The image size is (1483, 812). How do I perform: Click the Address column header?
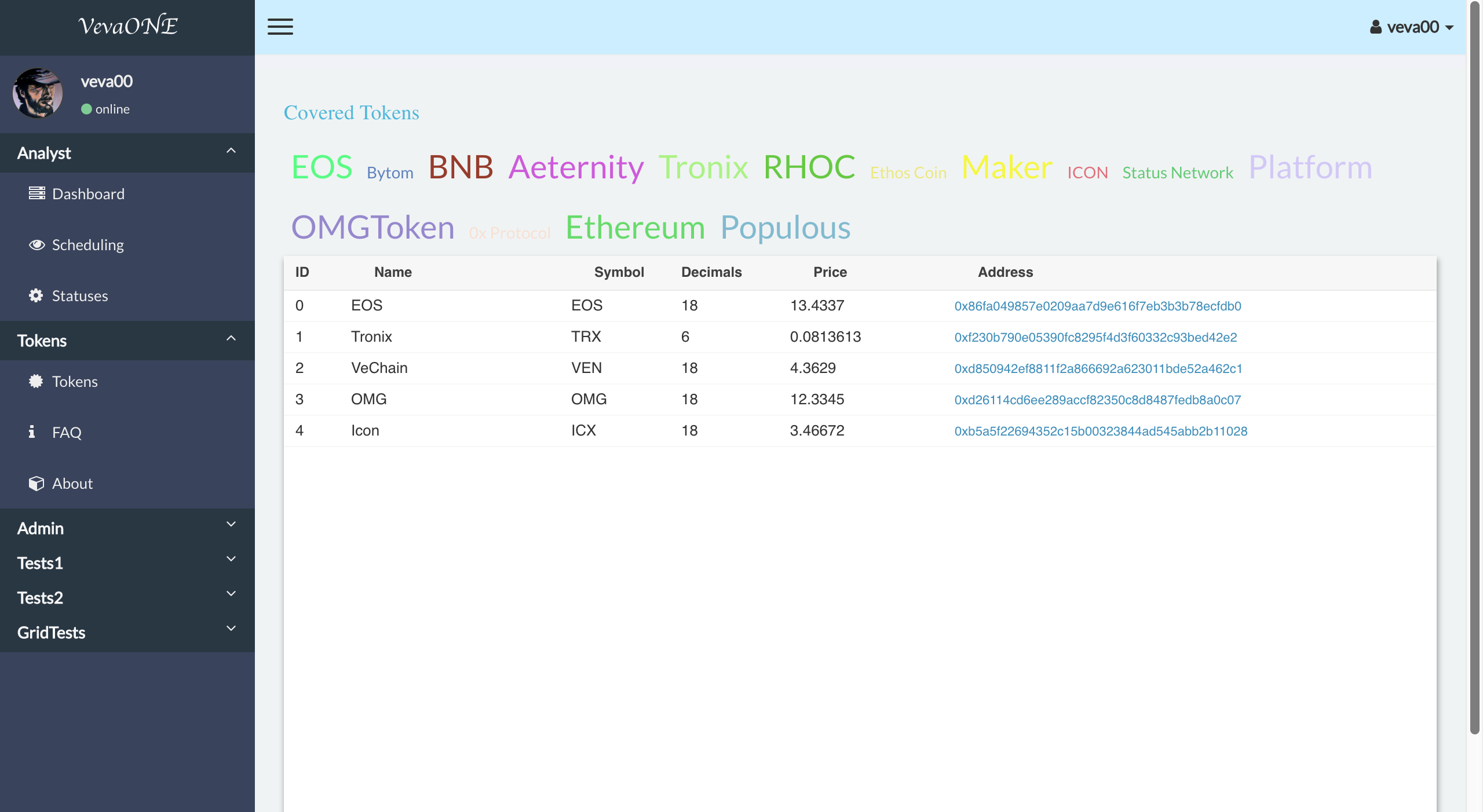tap(1006, 272)
